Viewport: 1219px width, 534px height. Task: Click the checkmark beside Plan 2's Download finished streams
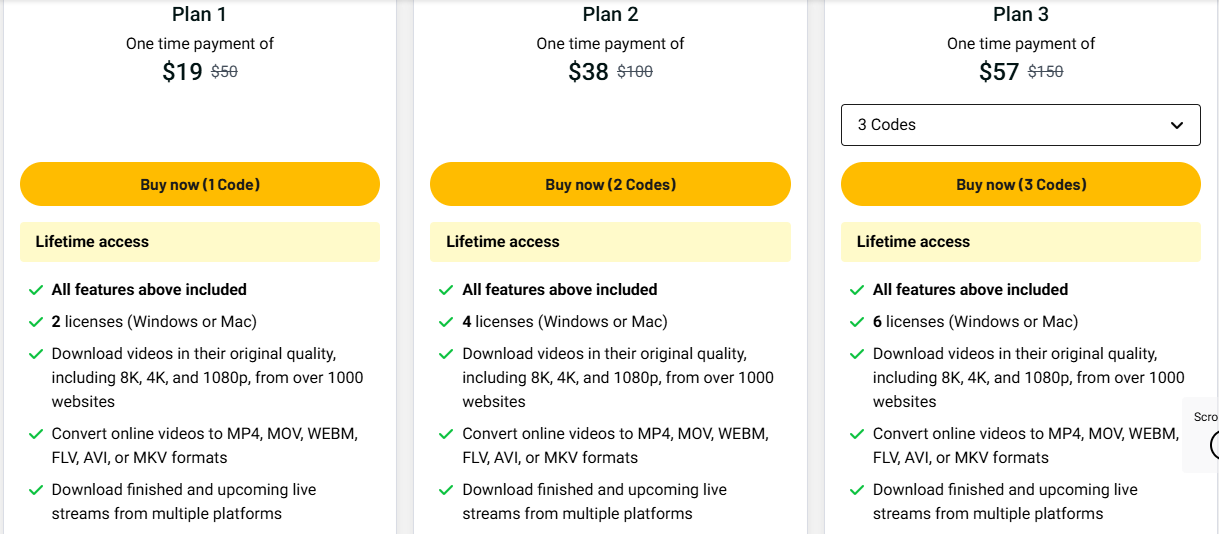(x=446, y=490)
